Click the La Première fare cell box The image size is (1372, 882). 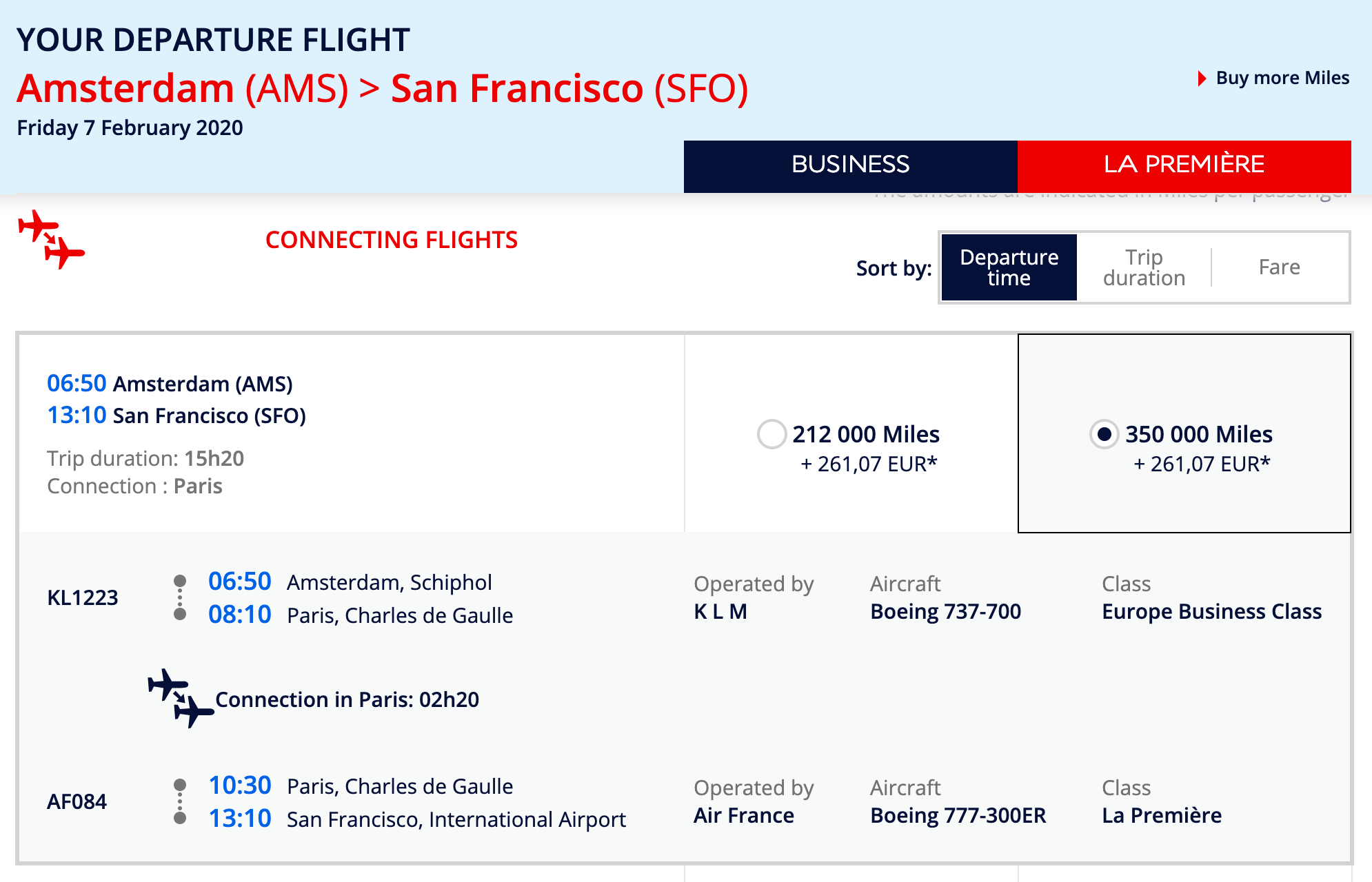[x=1184, y=433]
